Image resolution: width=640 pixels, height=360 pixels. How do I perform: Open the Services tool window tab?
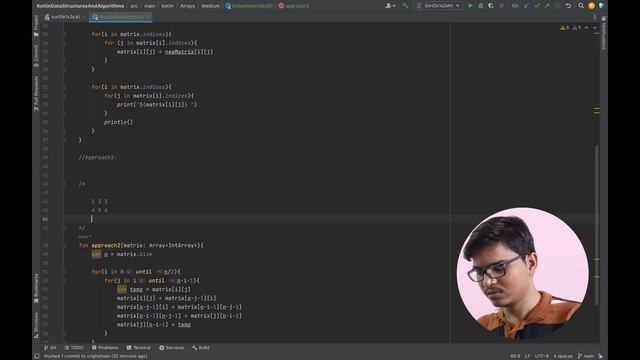(x=171, y=348)
